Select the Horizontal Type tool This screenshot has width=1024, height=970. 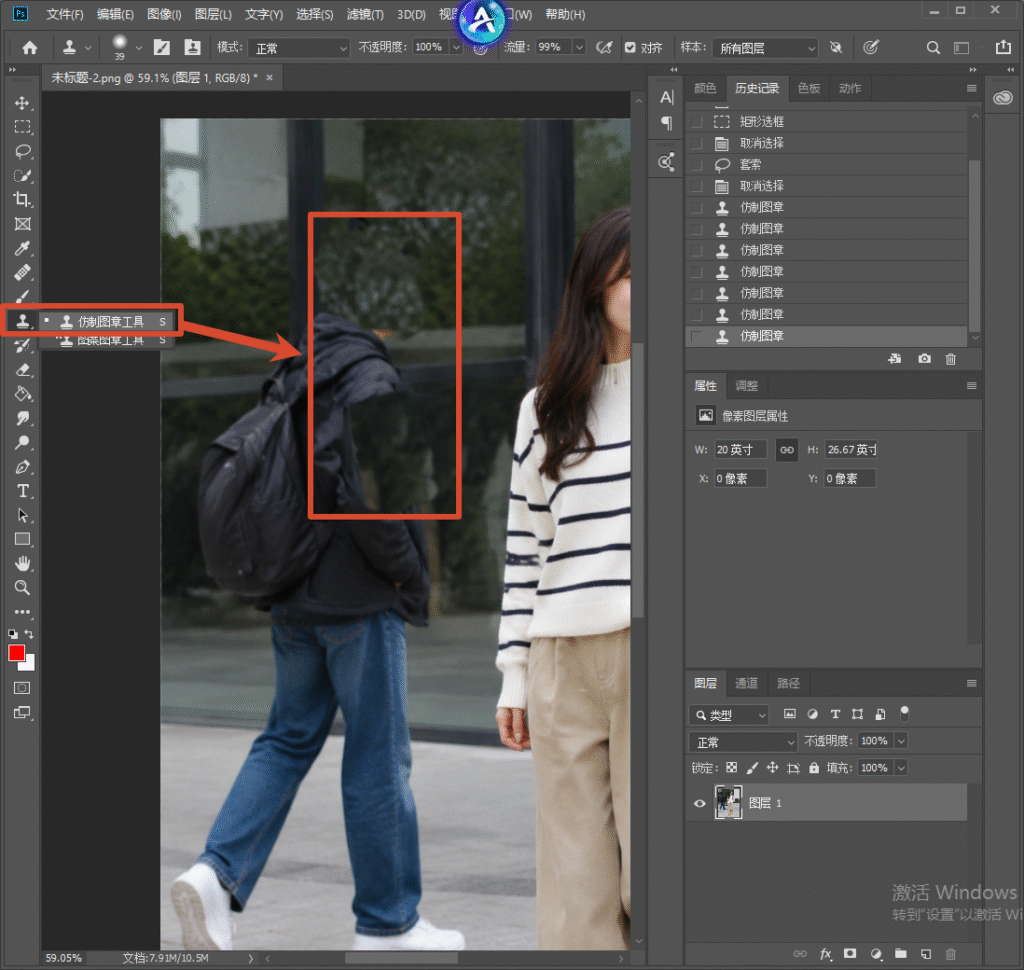click(x=22, y=491)
